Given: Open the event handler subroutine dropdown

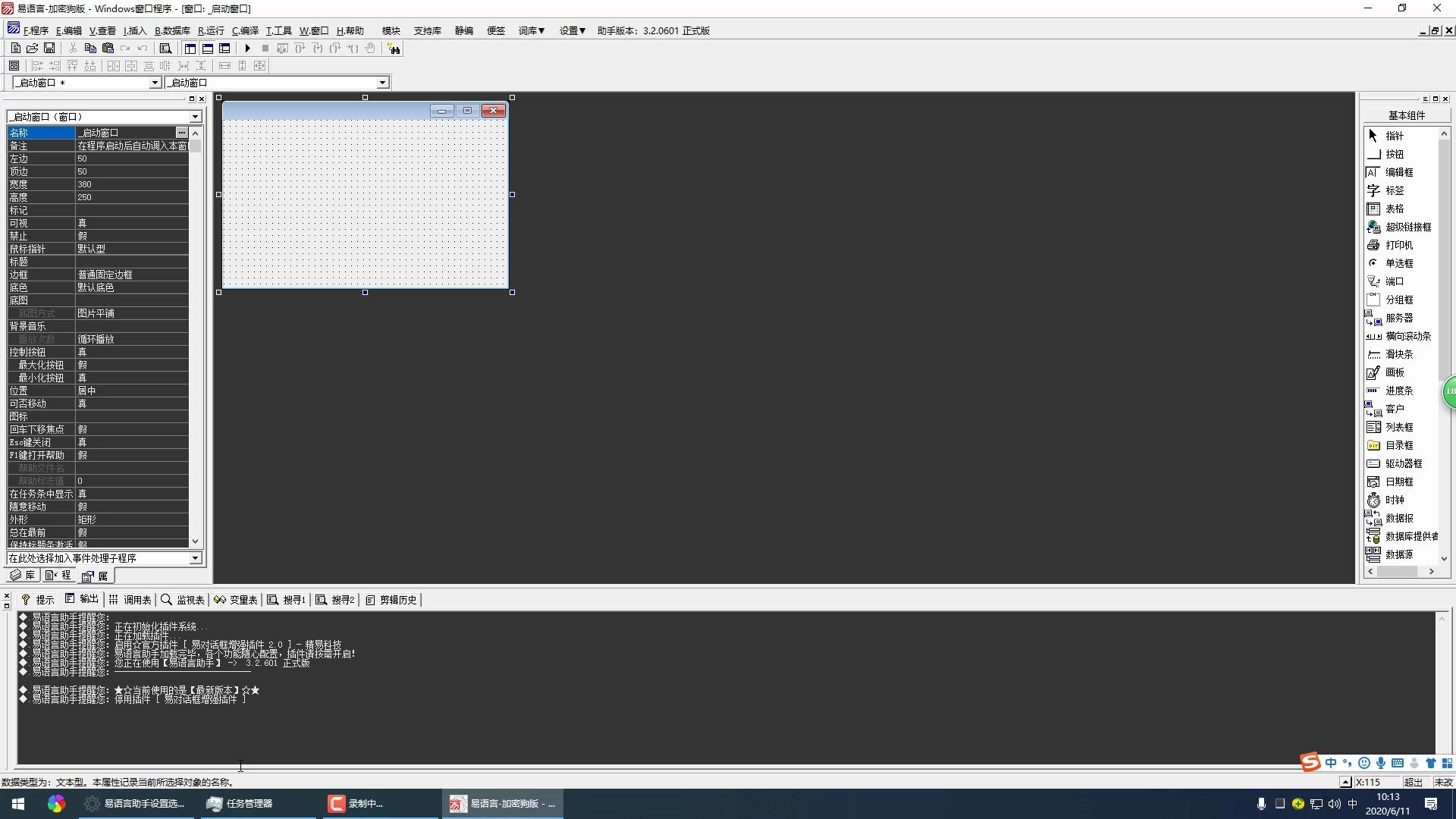Looking at the screenshot, I should 195,558.
